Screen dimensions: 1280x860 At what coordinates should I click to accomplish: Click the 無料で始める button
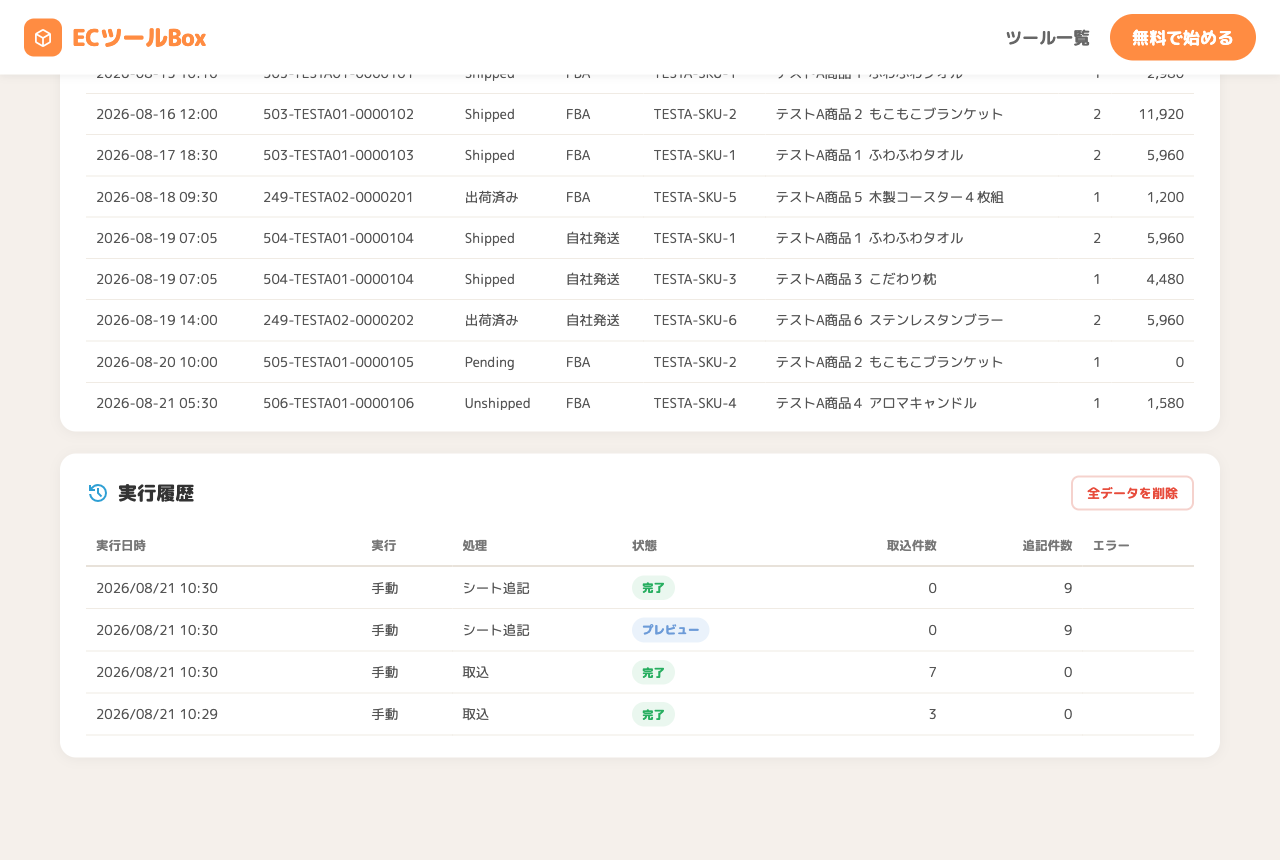(x=1183, y=38)
